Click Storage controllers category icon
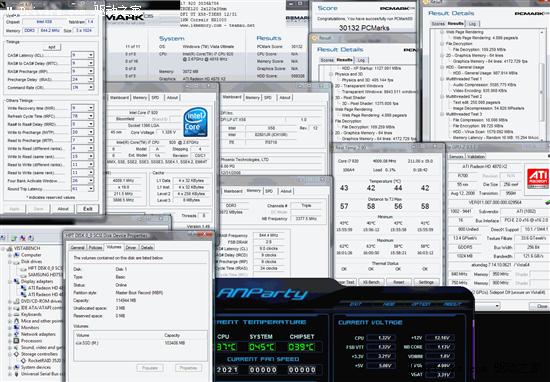The width and height of the screenshot is (550, 382). coord(16,354)
